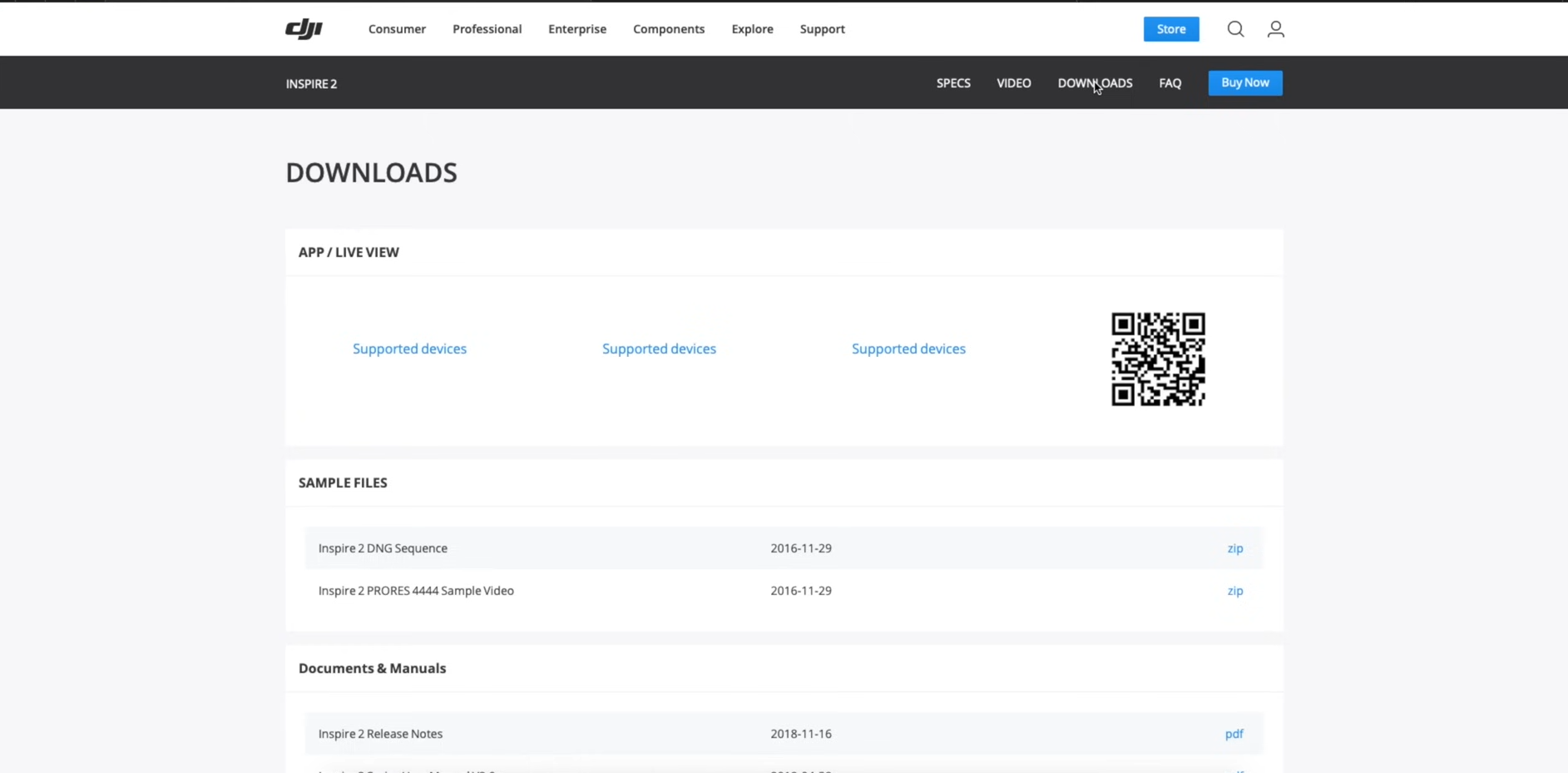Select the Inspire 2 DNG Sequence row text

pos(383,548)
